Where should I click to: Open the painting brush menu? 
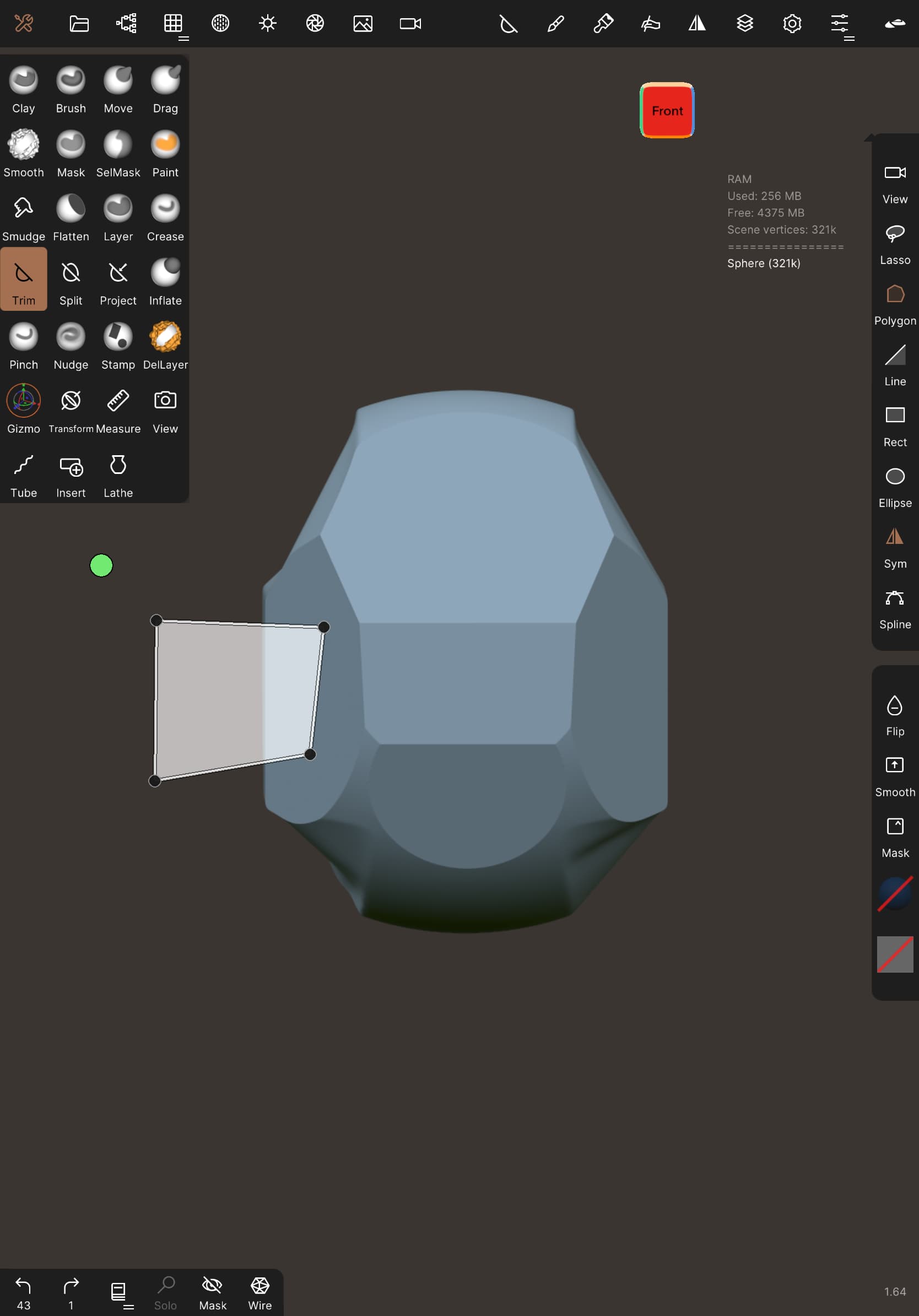[x=556, y=24]
